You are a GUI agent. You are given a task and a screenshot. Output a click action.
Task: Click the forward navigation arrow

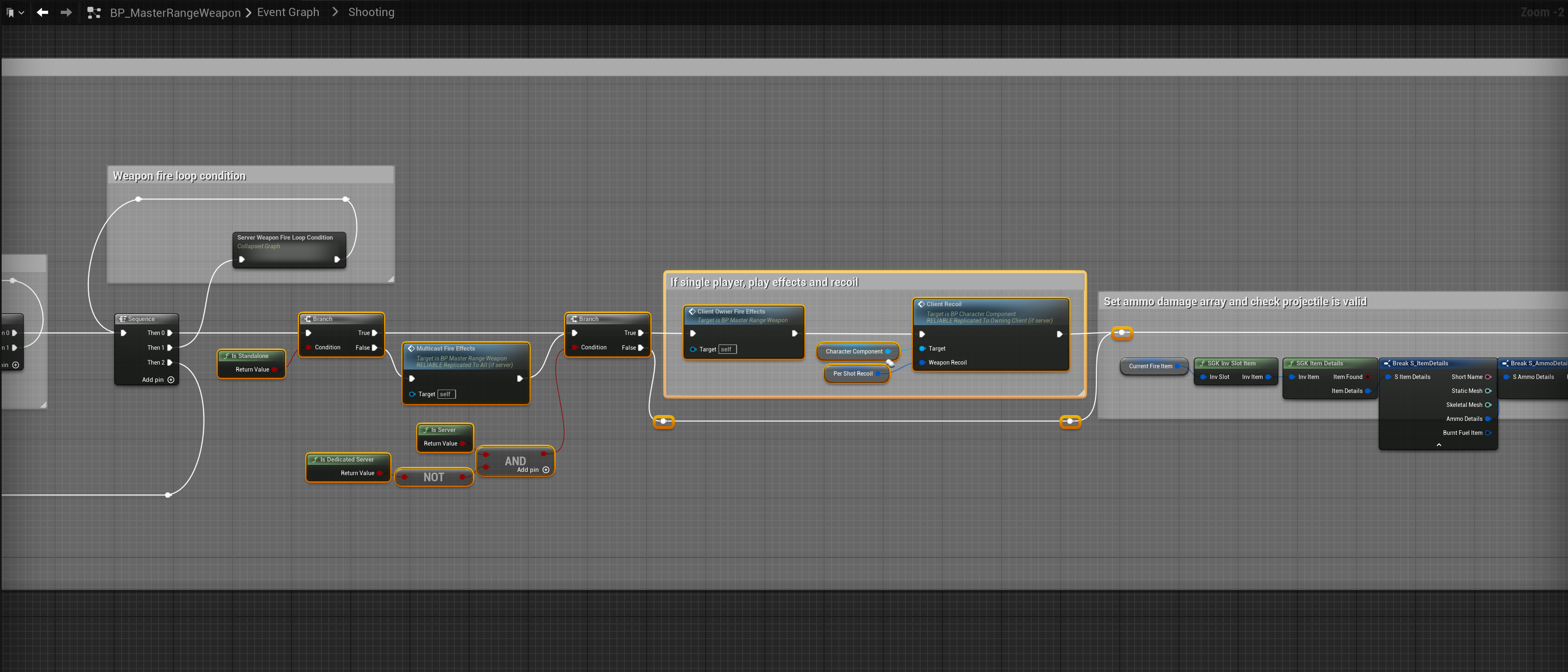(x=67, y=12)
